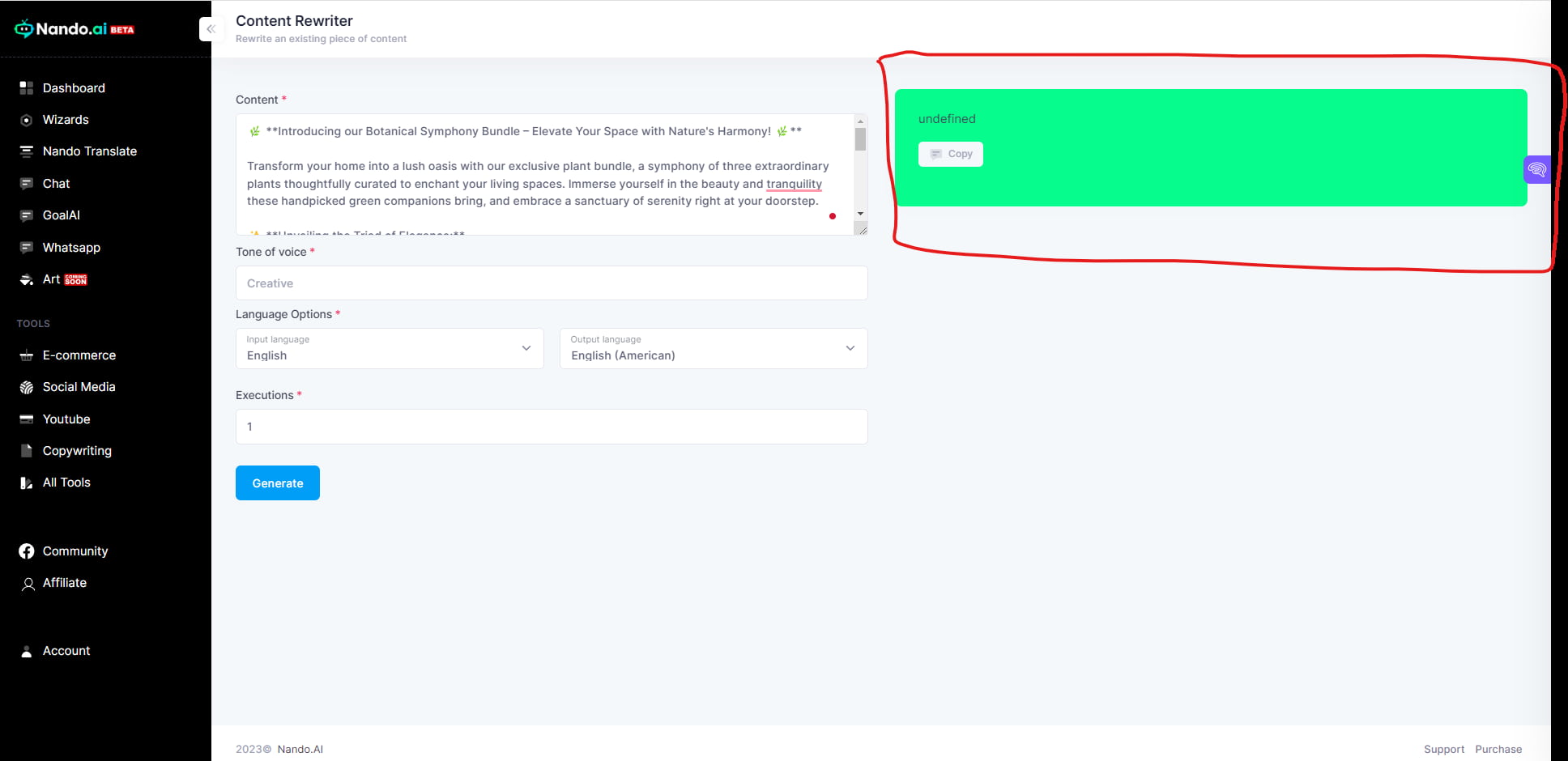Open the Chat tool

click(55, 183)
